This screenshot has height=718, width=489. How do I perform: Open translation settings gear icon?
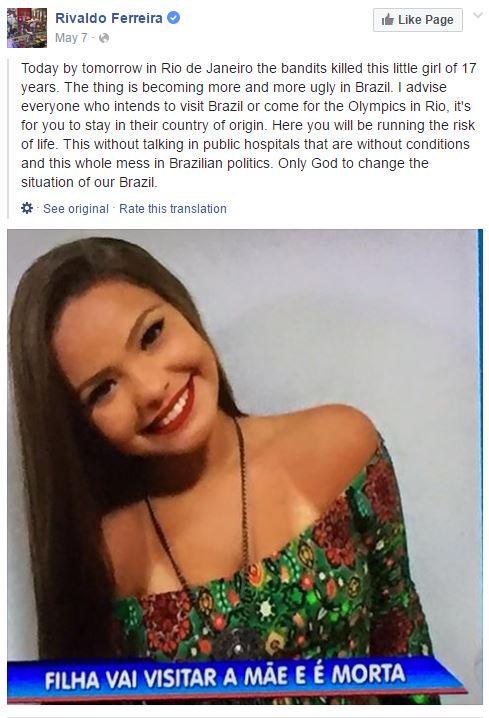pos(27,208)
